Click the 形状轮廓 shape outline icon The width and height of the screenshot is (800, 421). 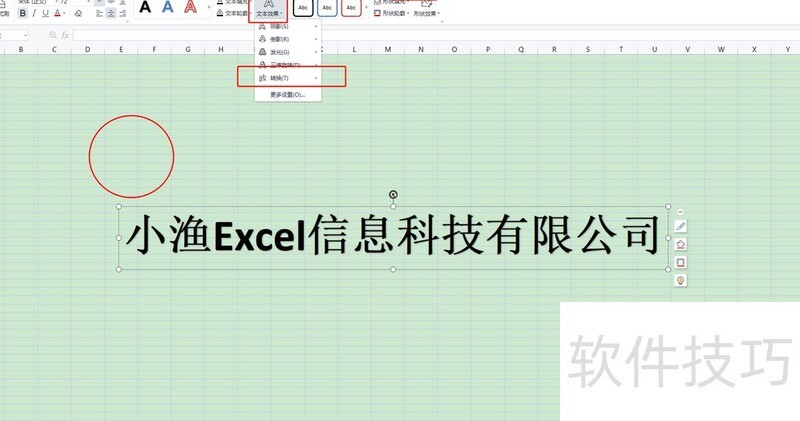tap(378, 13)
